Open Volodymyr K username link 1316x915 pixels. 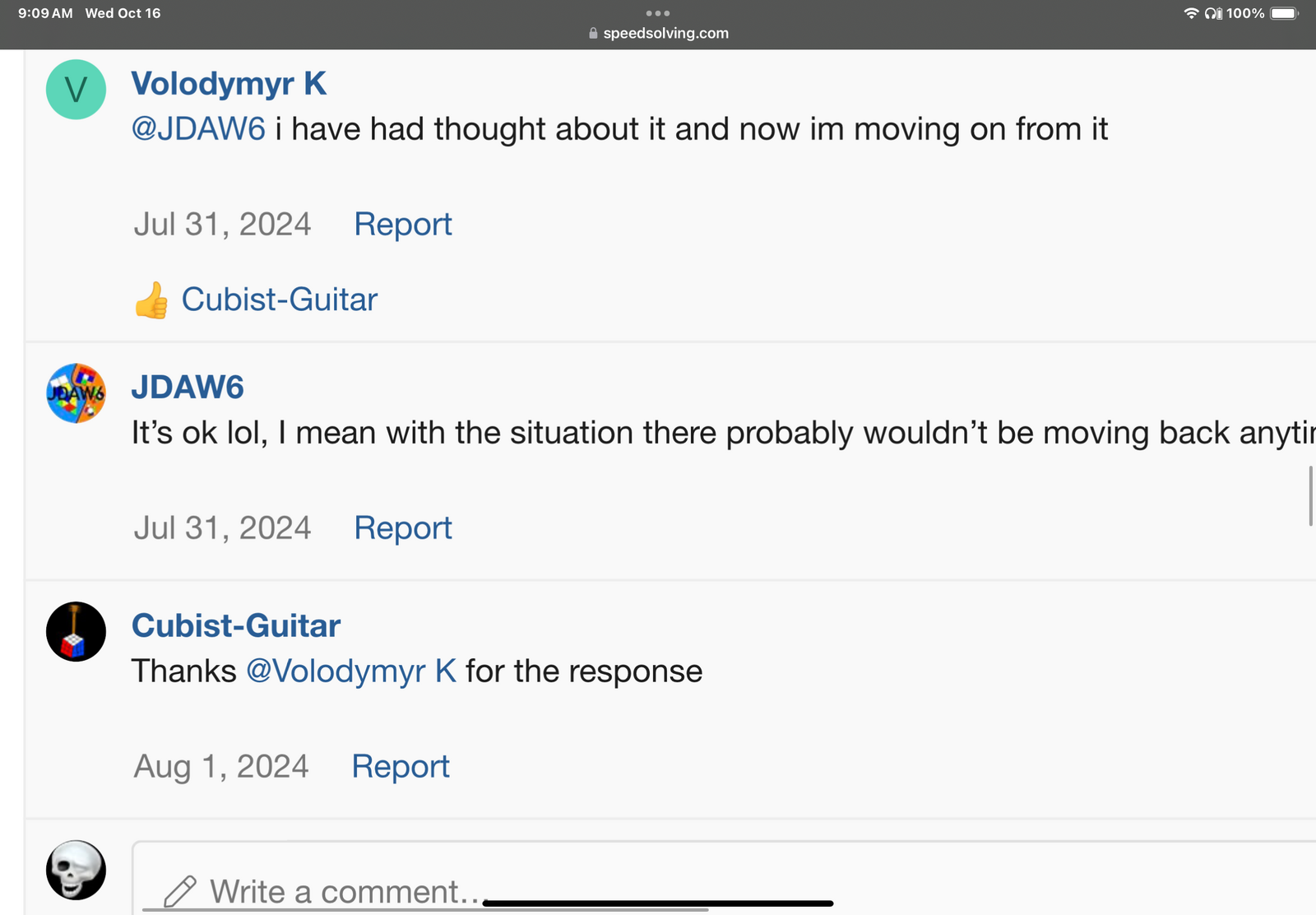229,84
